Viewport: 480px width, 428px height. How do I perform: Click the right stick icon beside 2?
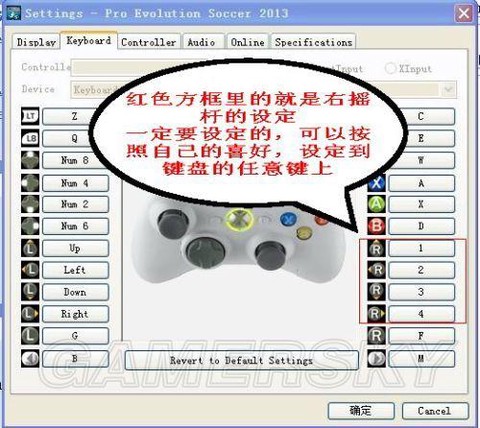(376, 270)
